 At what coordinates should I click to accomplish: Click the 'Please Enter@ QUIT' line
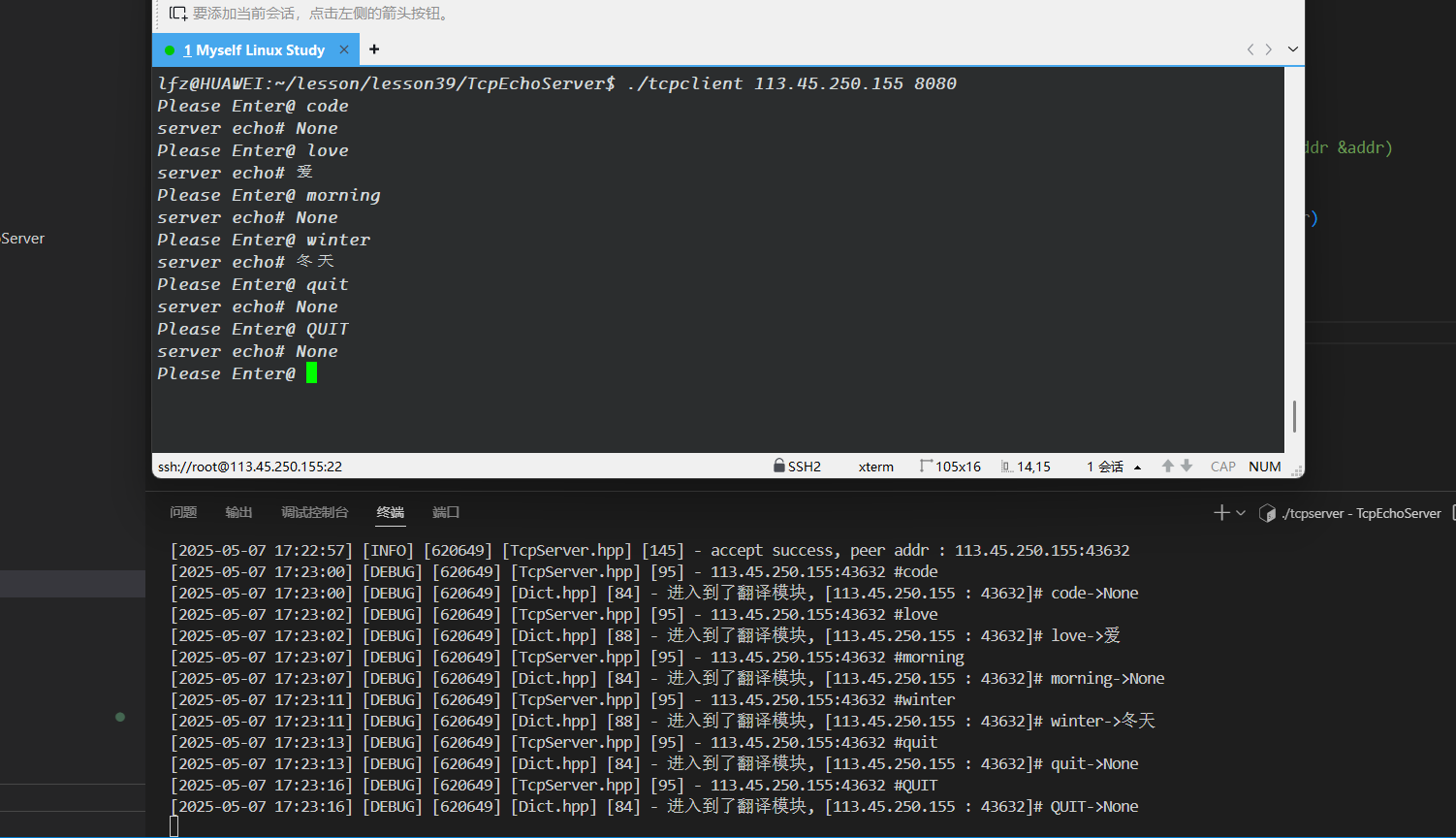[253, 329]
